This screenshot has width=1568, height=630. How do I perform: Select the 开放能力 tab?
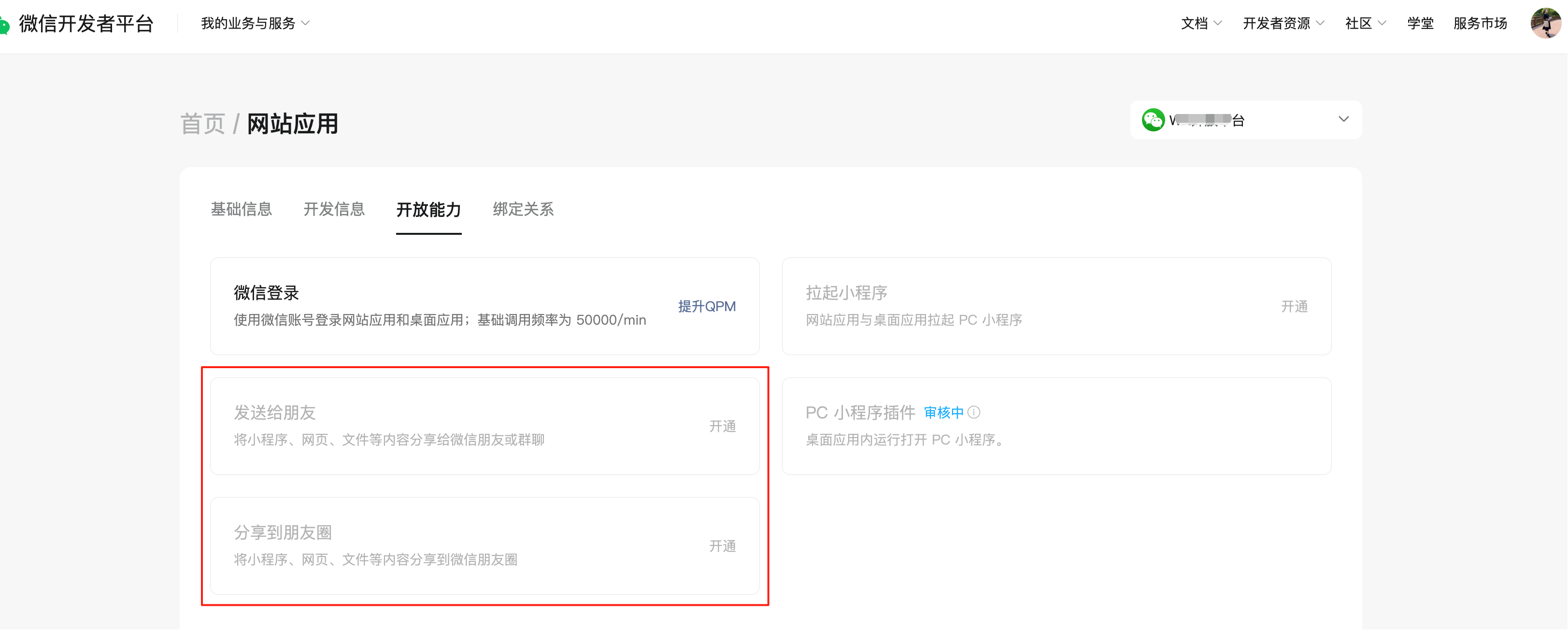point(428,210)
